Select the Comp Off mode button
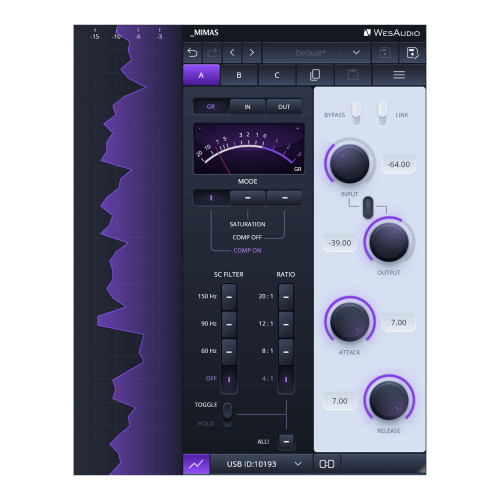 point(284,198)
